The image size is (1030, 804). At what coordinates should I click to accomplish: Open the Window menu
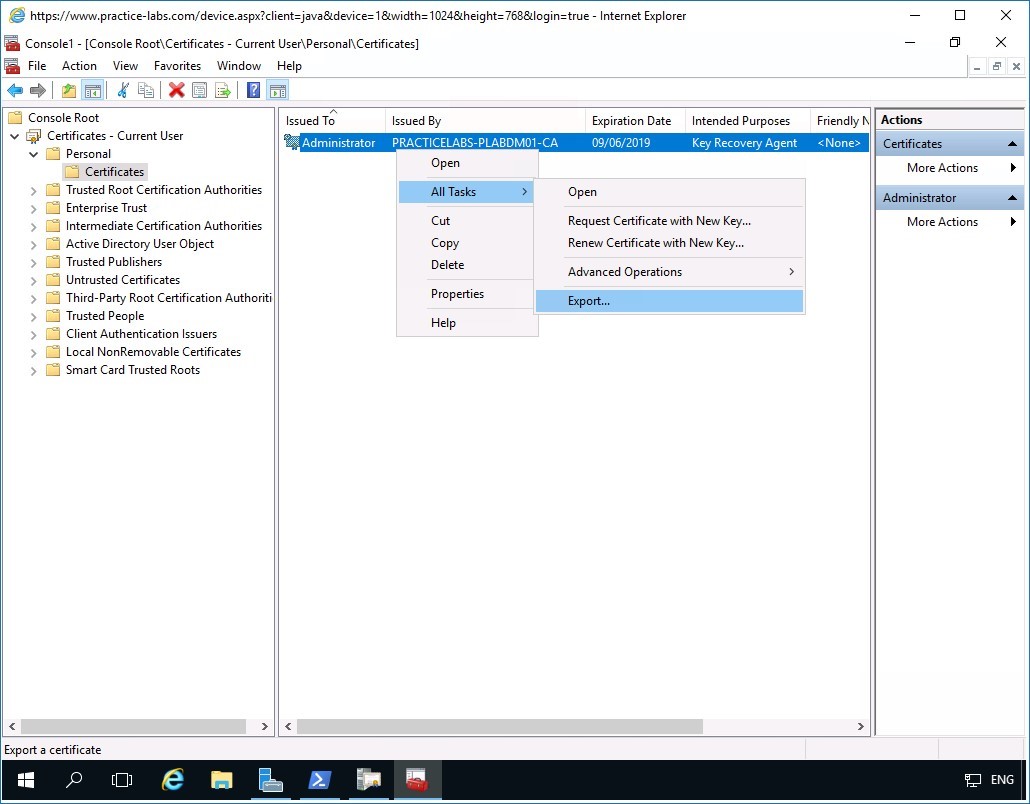[x=239, y=66]
